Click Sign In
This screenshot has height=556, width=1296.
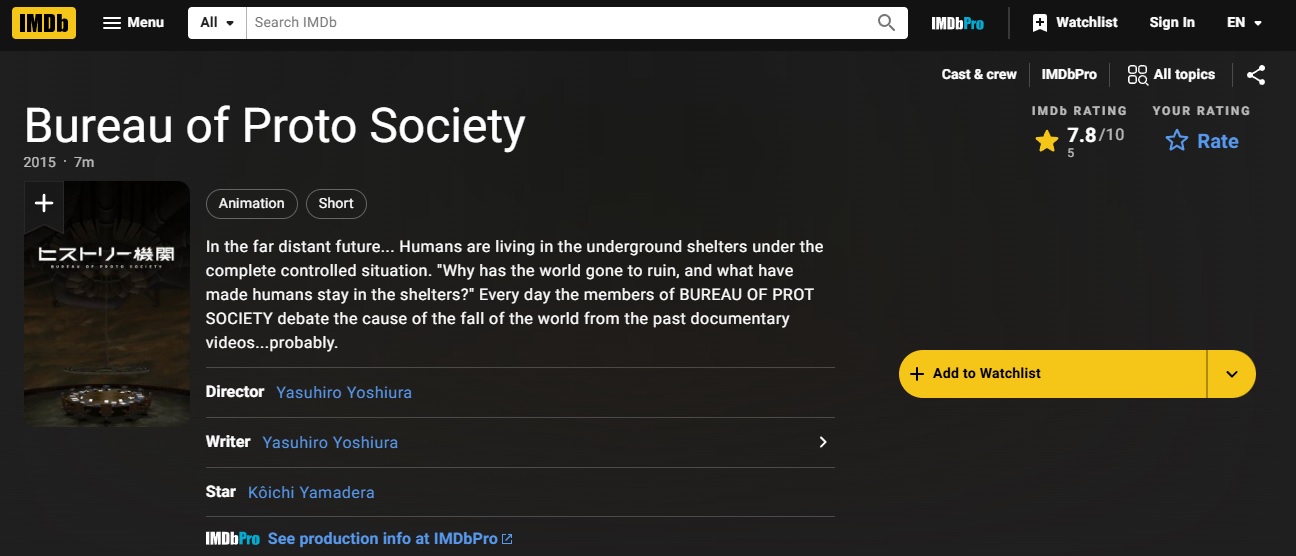point(1172,23)
